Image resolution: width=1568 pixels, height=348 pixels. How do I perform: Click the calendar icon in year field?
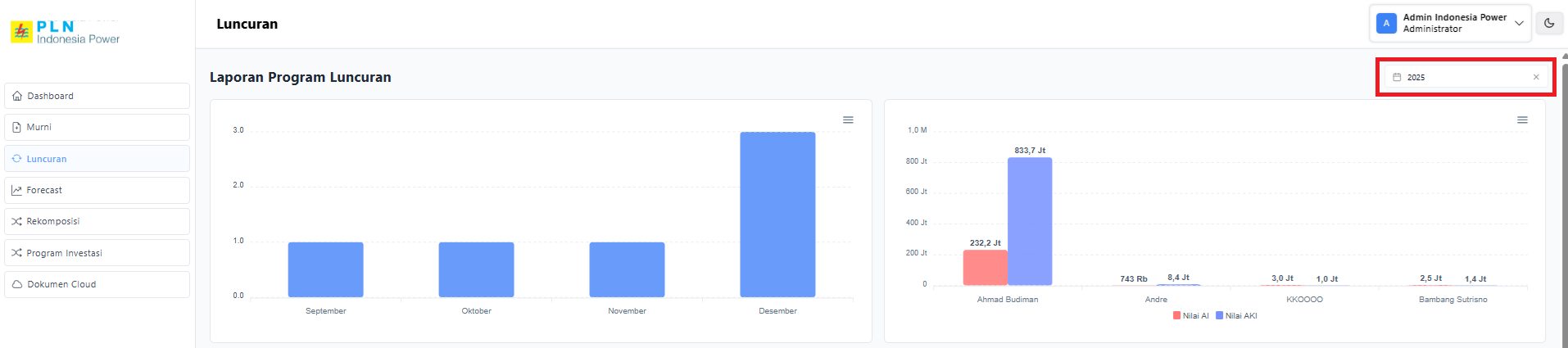1397,77
